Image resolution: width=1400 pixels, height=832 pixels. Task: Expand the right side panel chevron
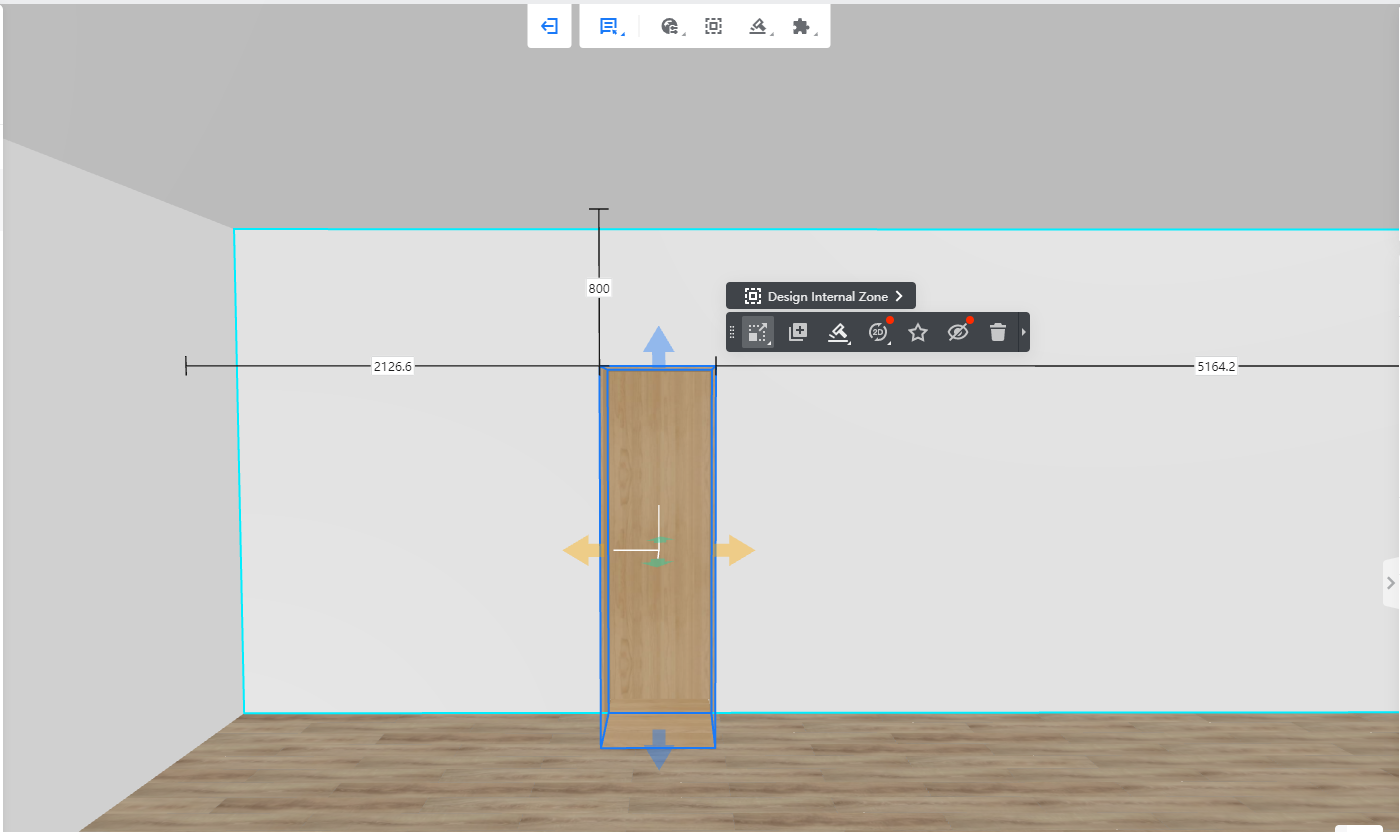click(x=1390, y=583)
